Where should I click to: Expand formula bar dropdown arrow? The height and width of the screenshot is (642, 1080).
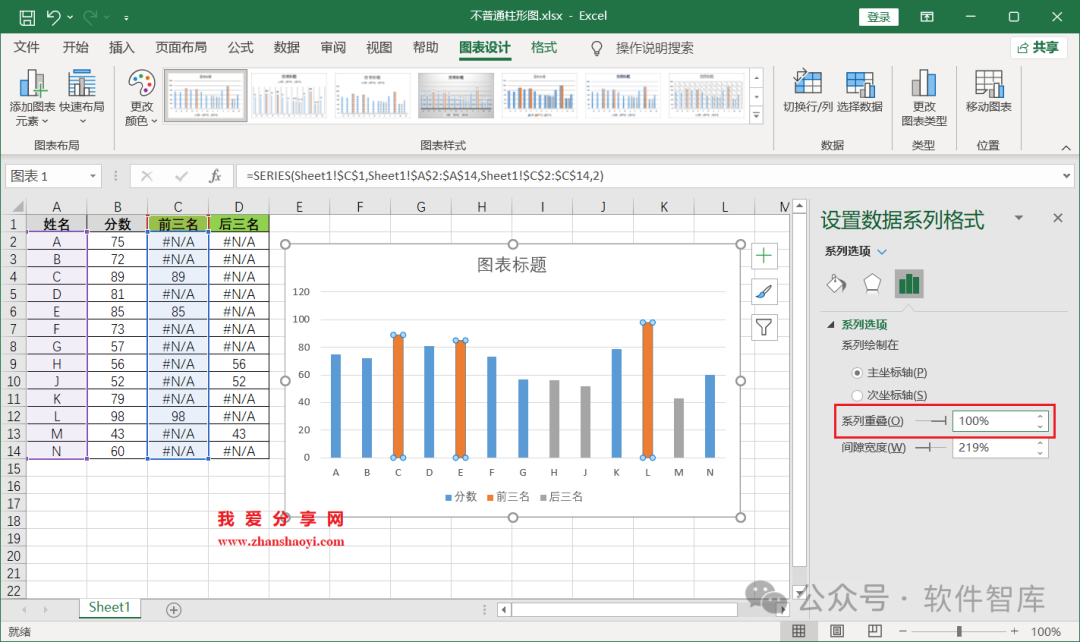[x=1066, y=176]
